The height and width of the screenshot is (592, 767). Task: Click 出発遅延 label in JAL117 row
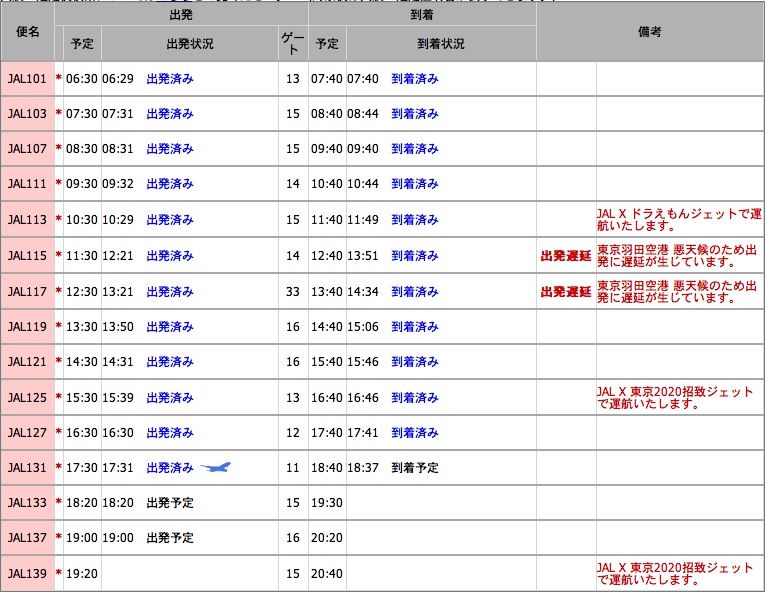pyautogui.click(x=566, y=292)
